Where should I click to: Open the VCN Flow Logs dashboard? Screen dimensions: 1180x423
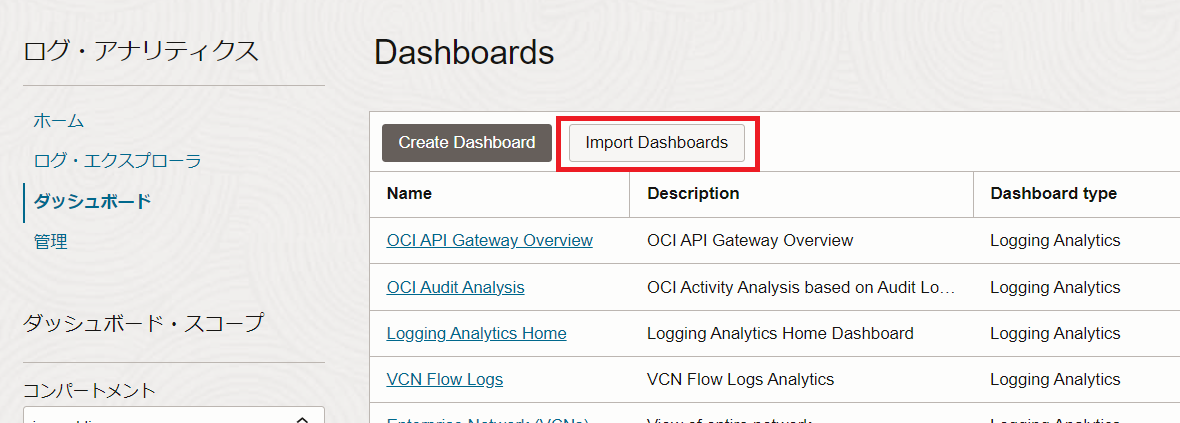444,379
